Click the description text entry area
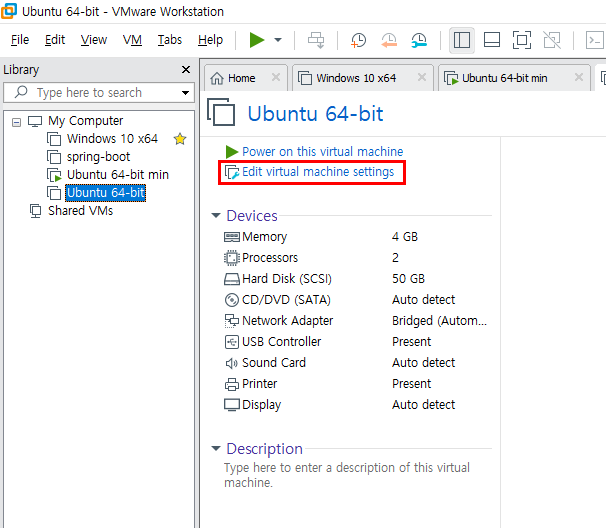606x528 pixels. (x=347, y=475)
